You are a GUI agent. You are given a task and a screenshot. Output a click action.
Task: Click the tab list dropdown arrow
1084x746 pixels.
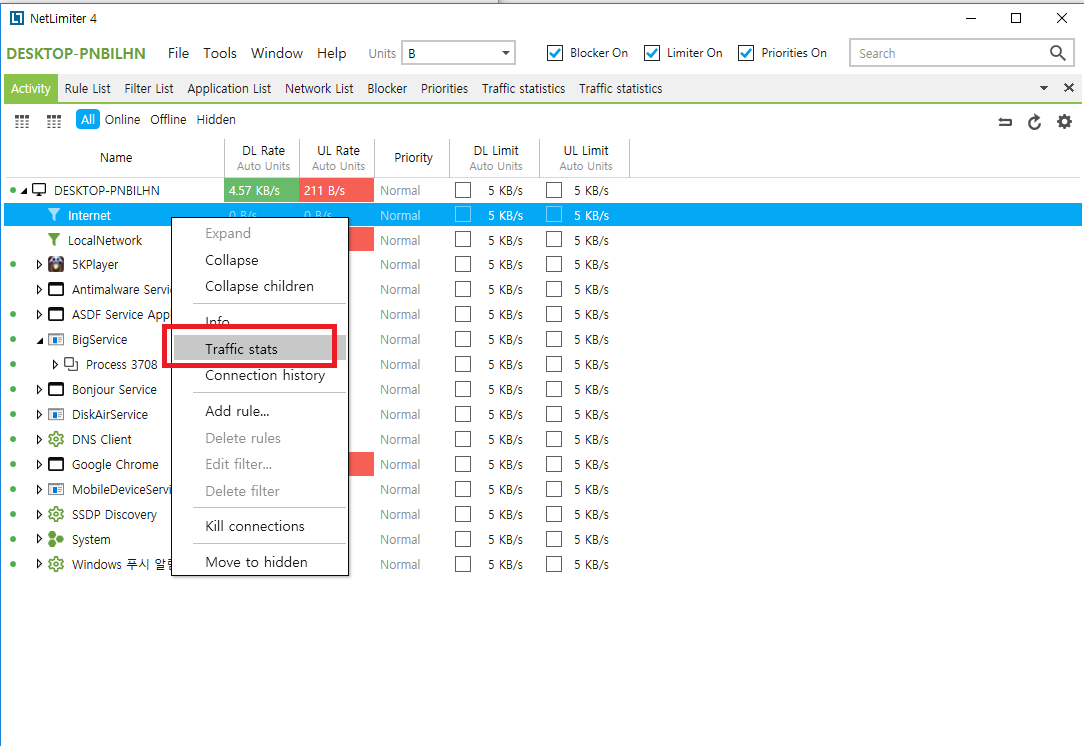(1044, 88)
